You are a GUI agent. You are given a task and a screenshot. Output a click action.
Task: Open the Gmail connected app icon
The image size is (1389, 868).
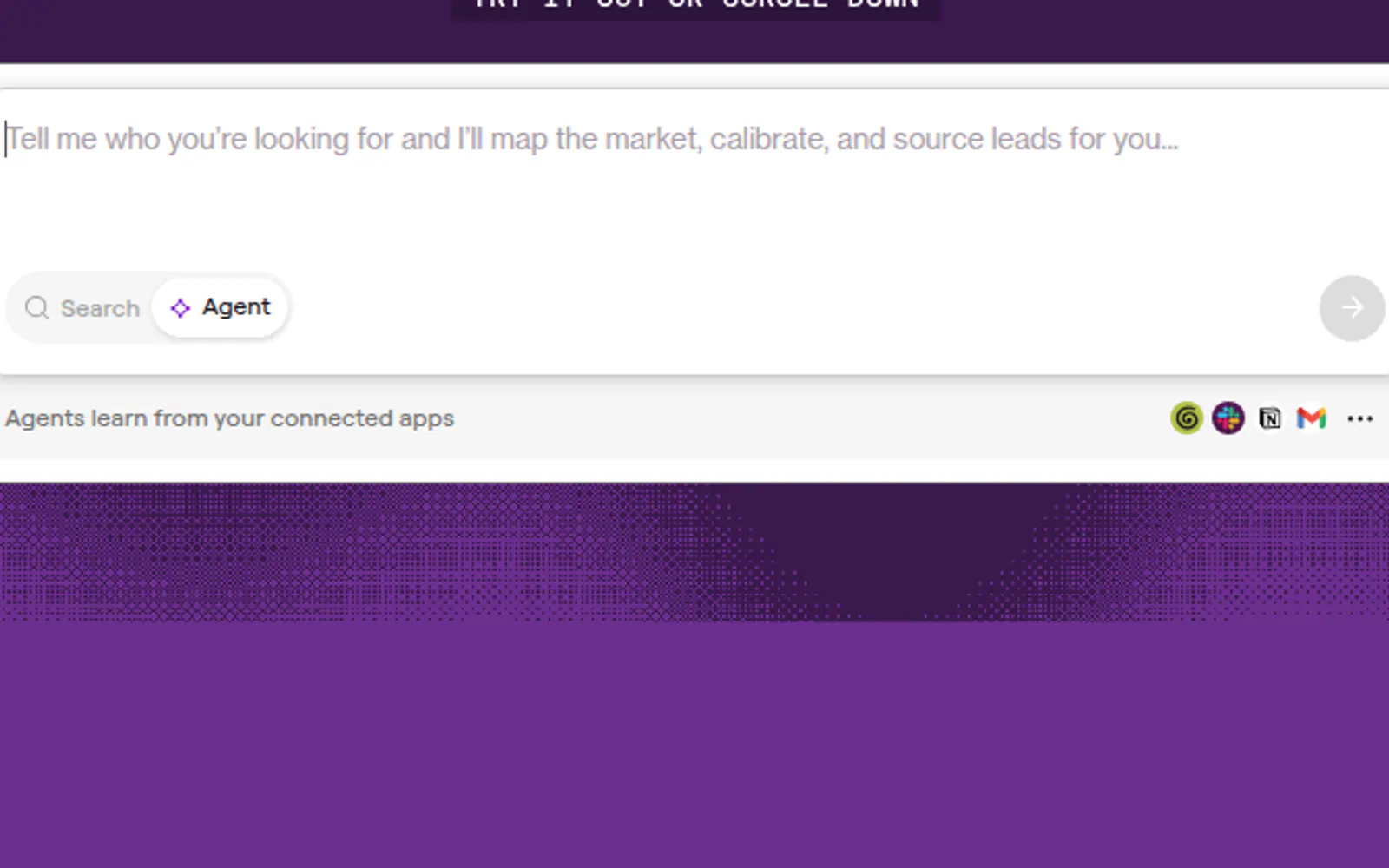click(x=1311, y=418)
